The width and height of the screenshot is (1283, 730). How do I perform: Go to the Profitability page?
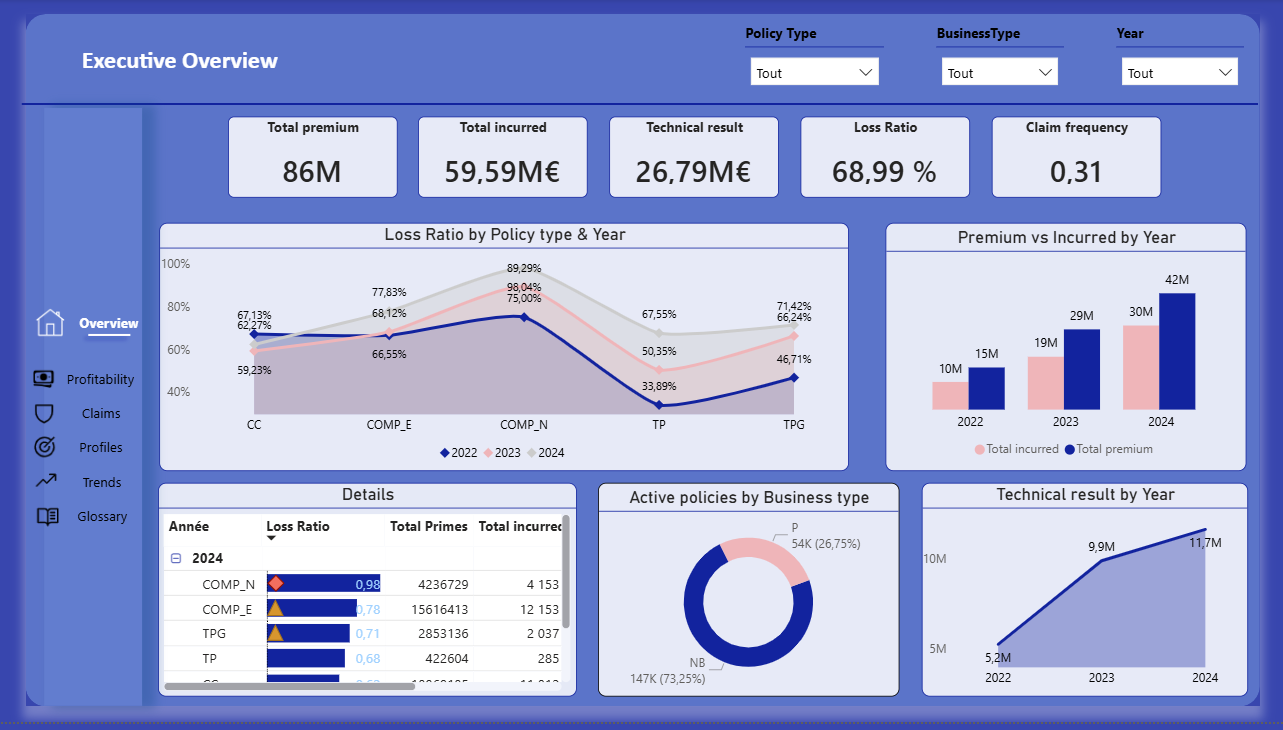coord(100,379)
